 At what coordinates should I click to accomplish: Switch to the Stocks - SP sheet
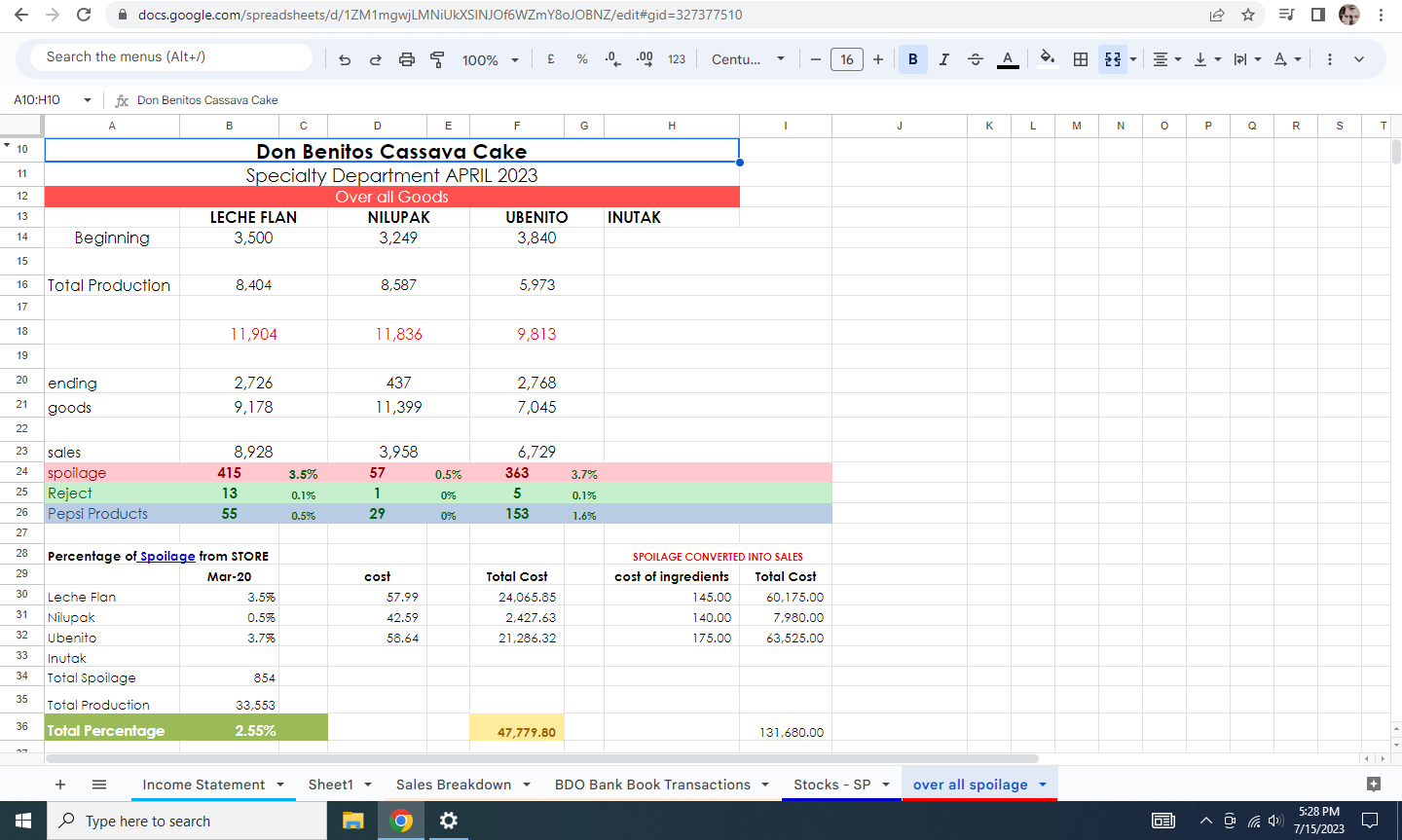832,785
